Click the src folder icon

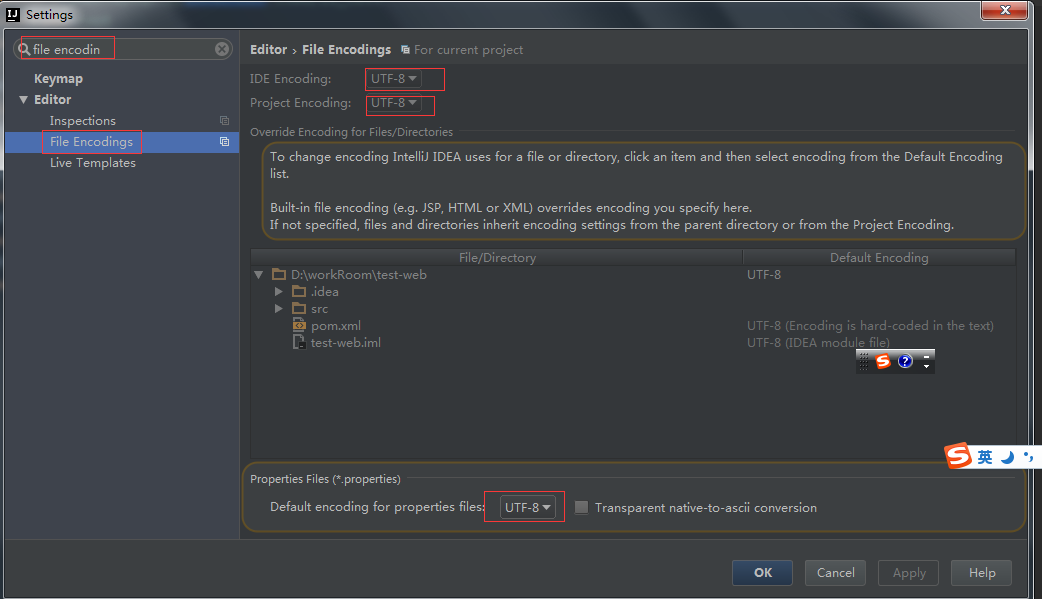pos(299,308)
